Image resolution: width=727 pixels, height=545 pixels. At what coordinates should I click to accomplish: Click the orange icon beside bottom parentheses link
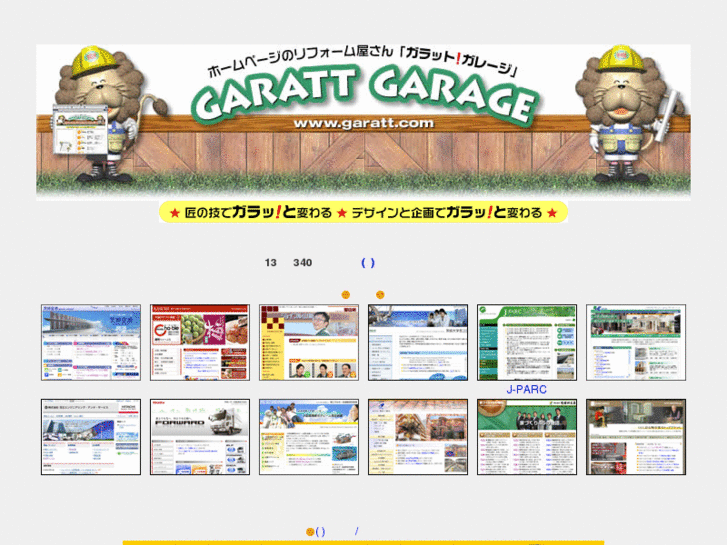(310, 532)
